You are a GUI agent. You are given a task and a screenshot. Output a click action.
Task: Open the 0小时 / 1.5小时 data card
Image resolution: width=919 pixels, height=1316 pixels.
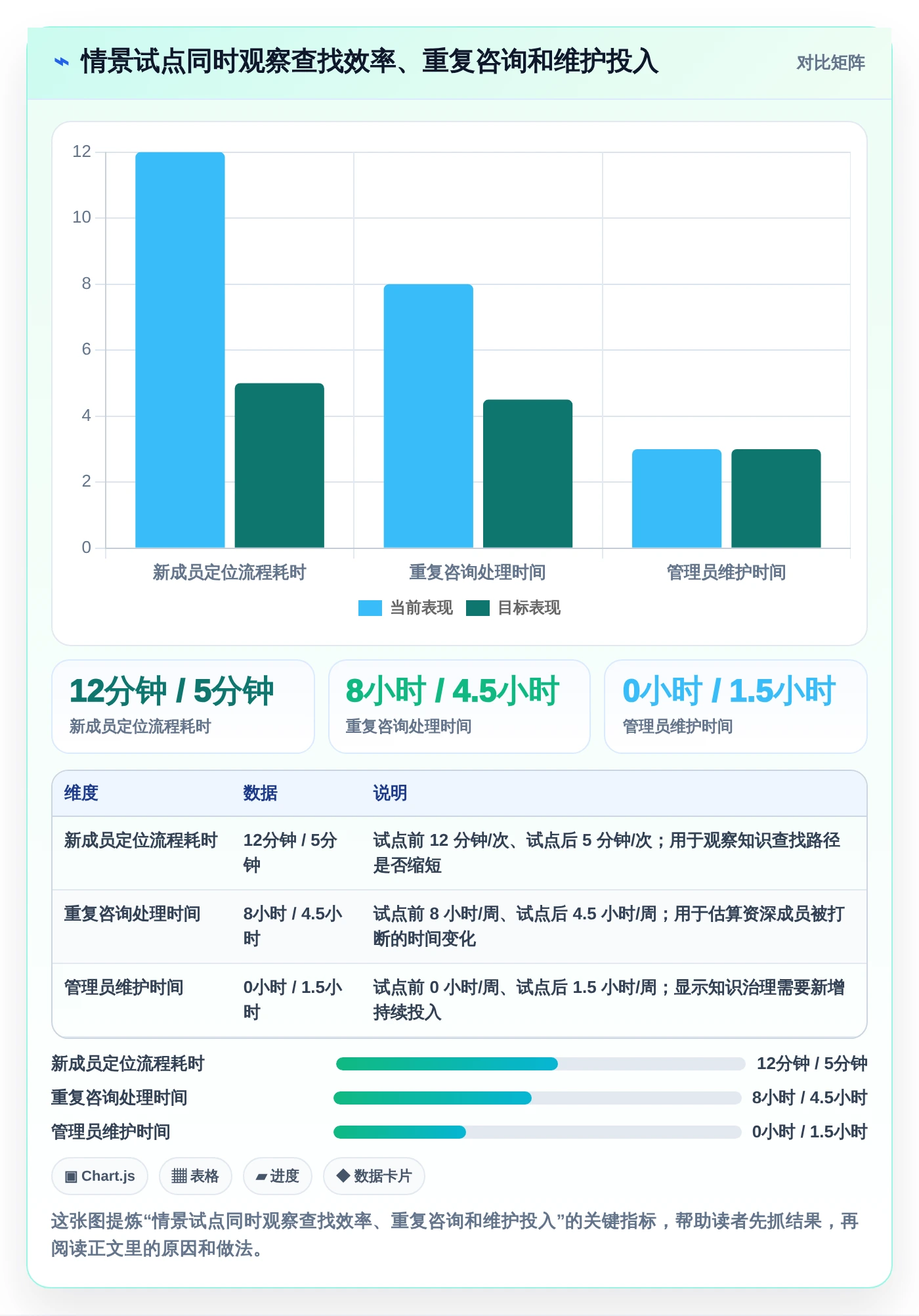pyautogui.click(x=736, y=707)
